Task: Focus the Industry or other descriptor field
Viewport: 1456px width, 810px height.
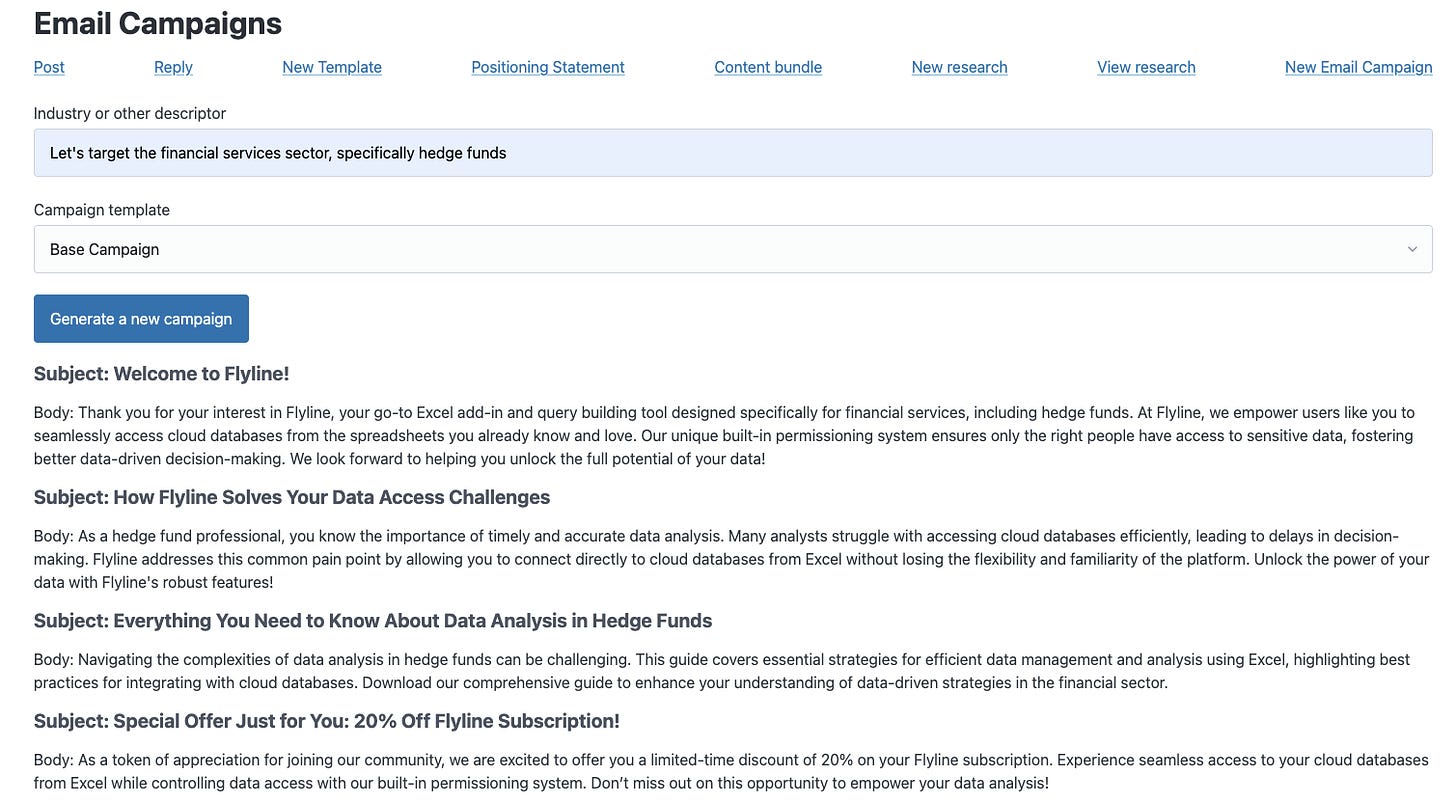Action: 733,153
